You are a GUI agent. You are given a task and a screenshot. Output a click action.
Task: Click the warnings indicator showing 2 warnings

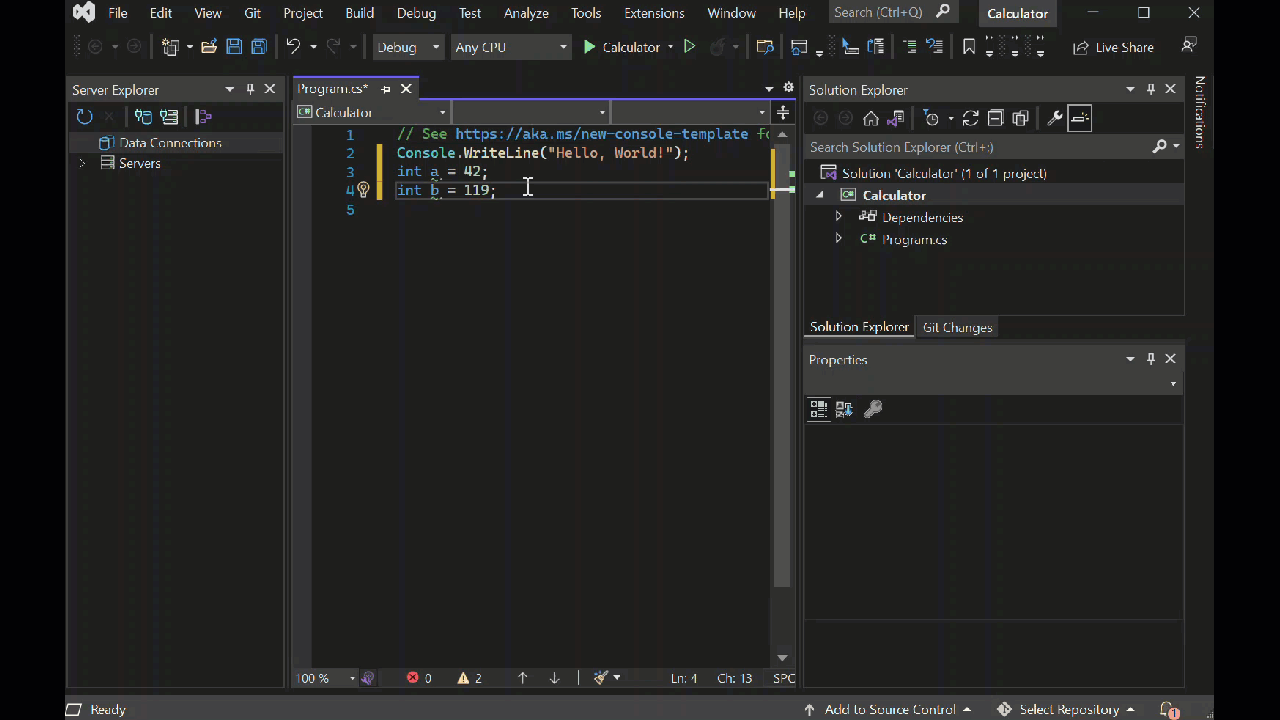[x=471, y=678]
